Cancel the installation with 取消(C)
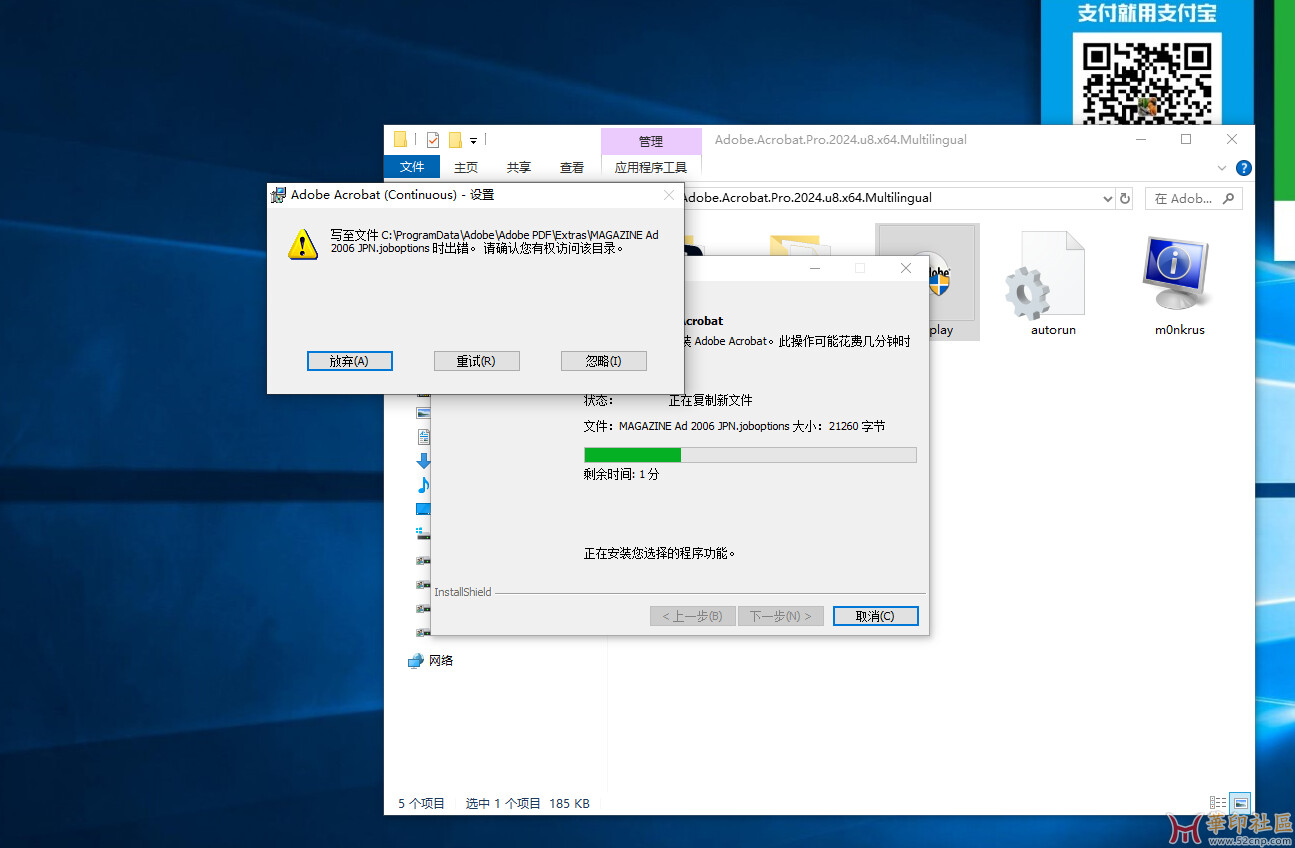This screenshot has height=848, width=1295. tap(875, 616)
